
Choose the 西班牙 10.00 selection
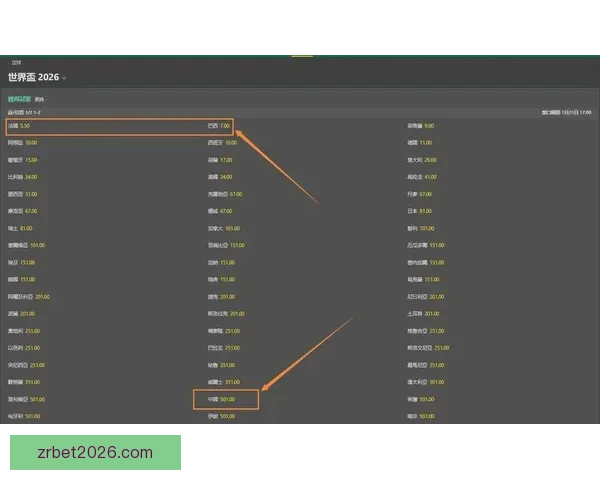pos(222,143)
